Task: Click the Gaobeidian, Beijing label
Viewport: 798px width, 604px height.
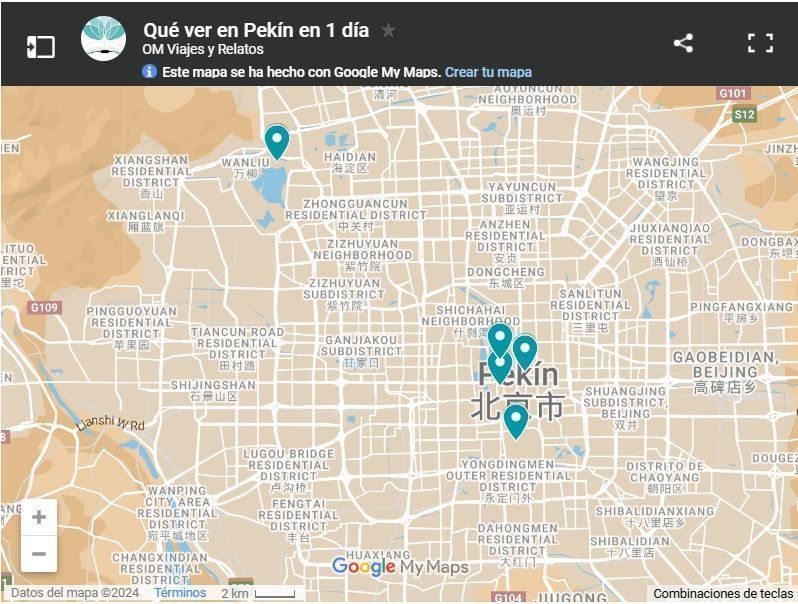Action: (x=726, y=372)
